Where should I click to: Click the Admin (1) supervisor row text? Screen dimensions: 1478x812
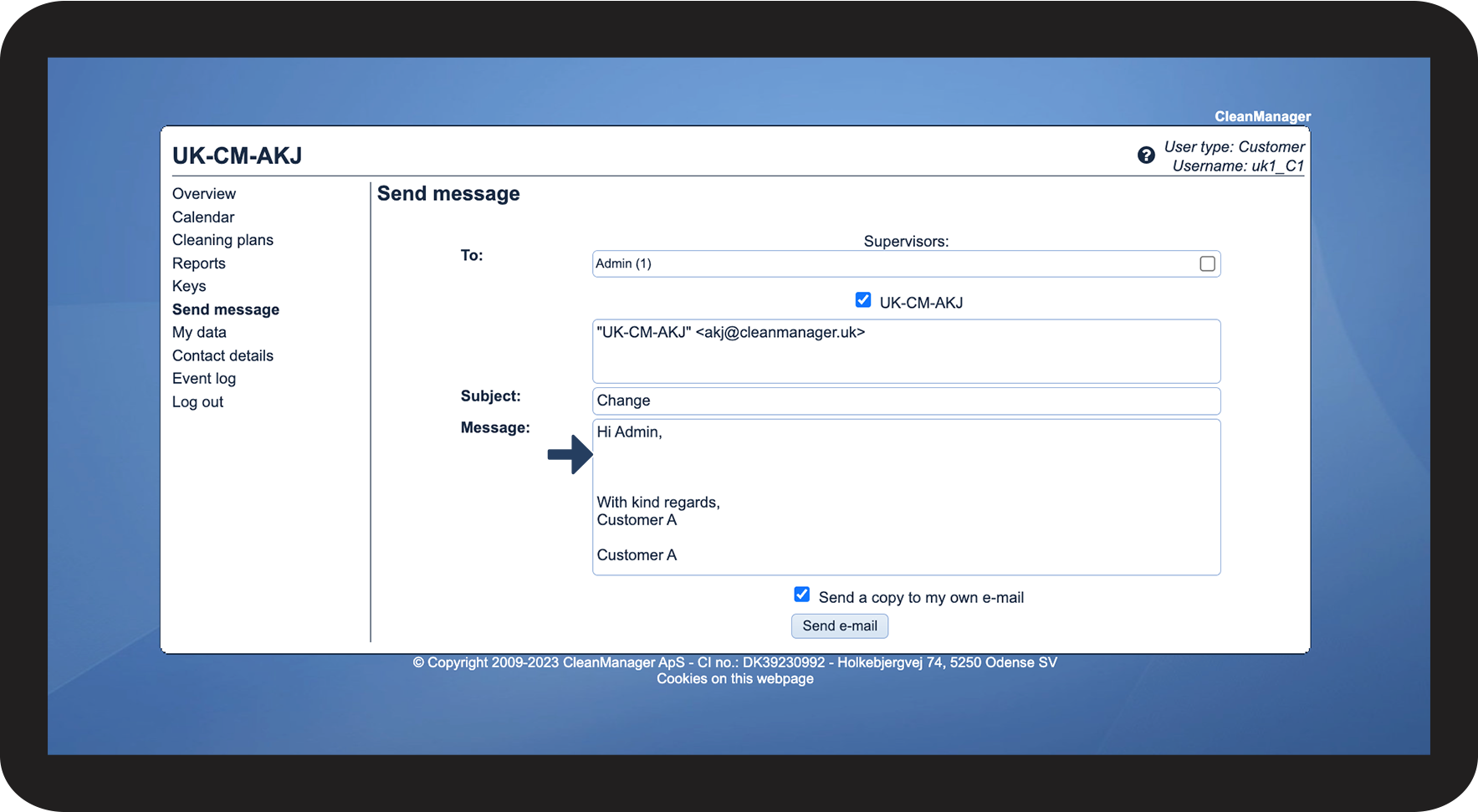pos(623,263)
